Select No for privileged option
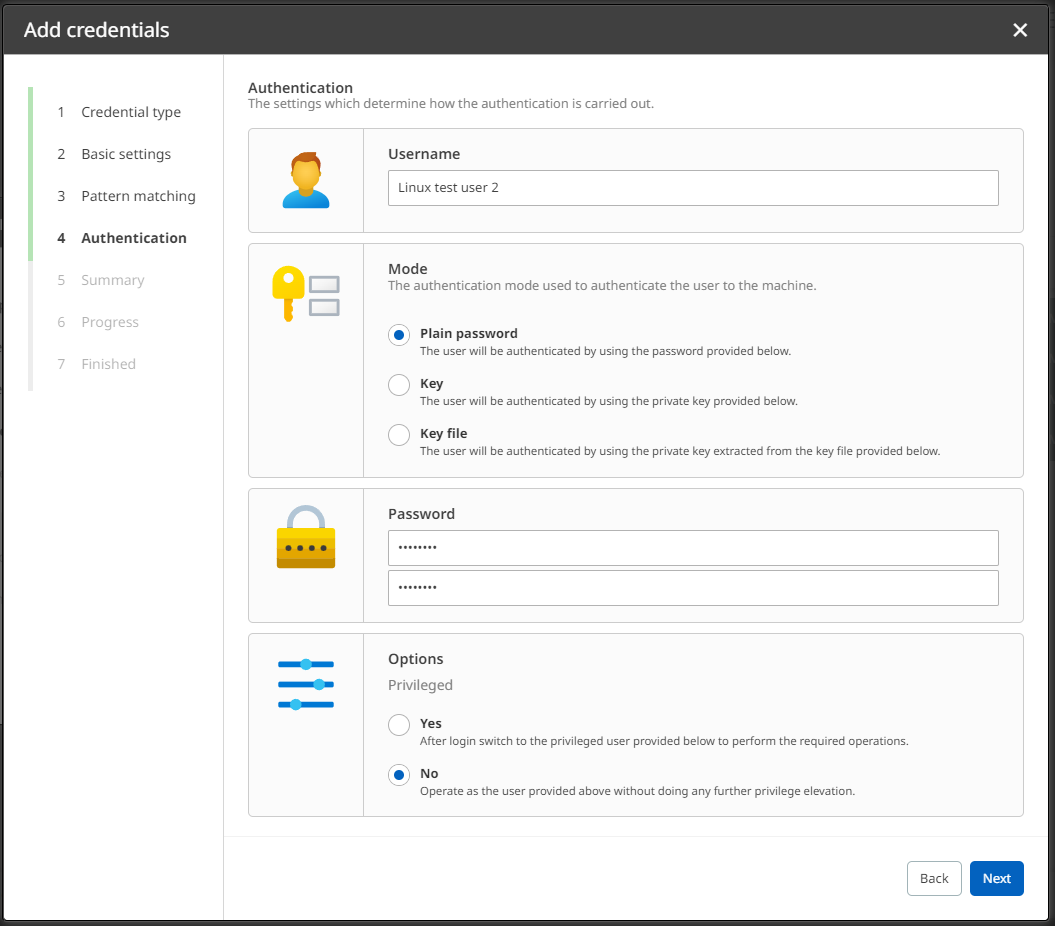This screenshot has height=926, width=1055. 399,775
